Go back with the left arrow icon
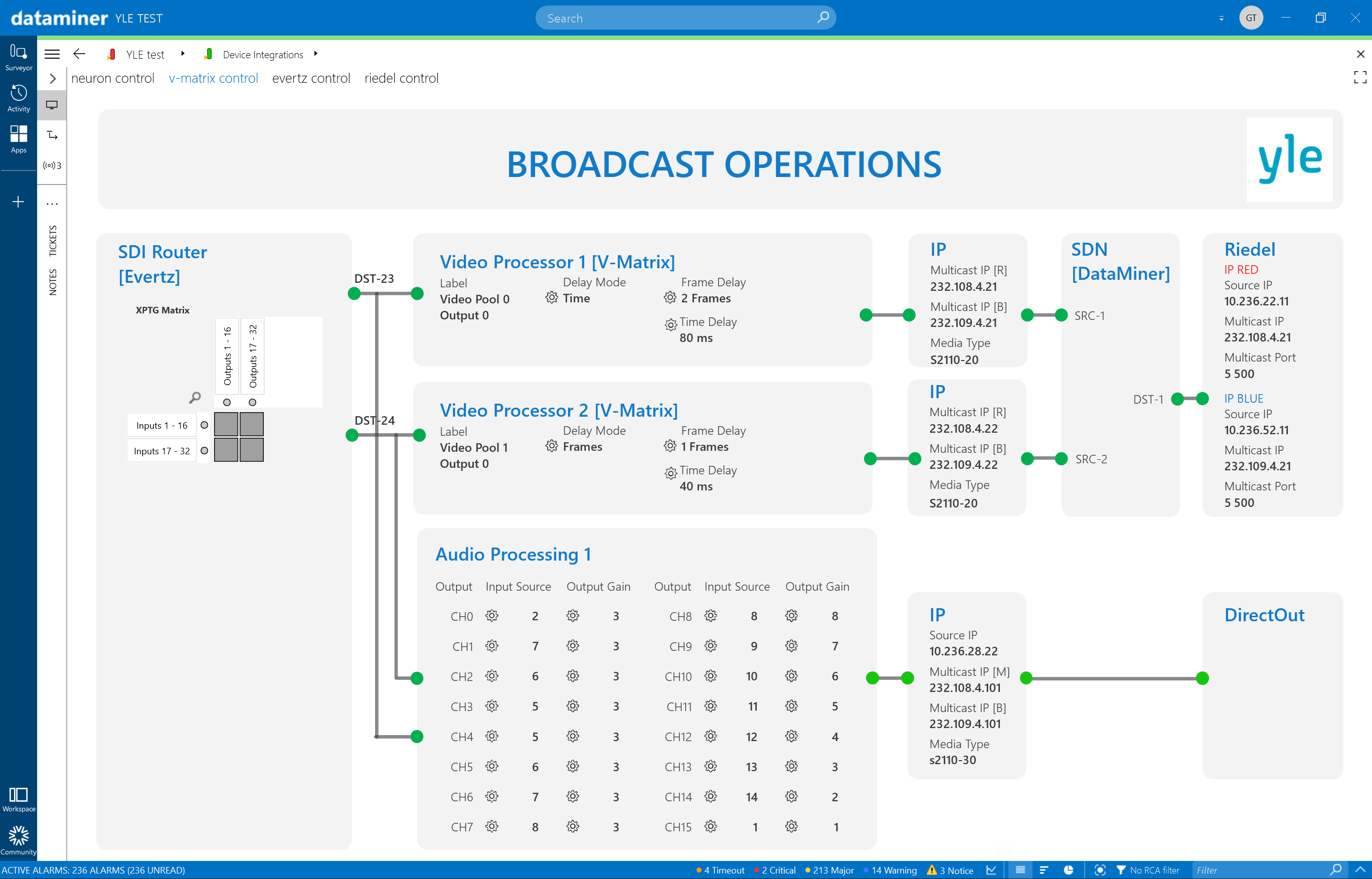Viewport: 1372px width, 879px height. (79, 54)
